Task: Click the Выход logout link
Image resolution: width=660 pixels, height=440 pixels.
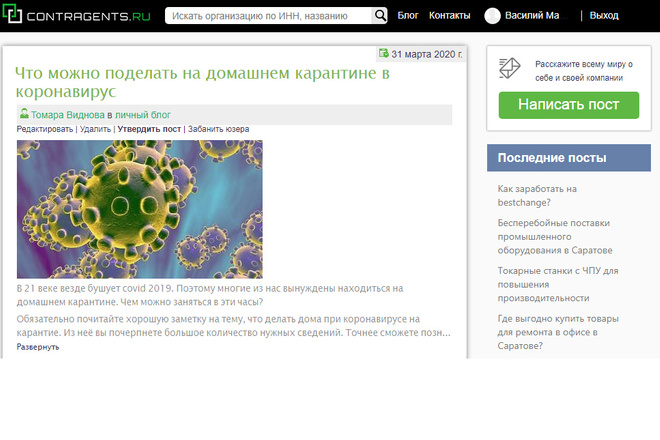Action: (604, 16)
